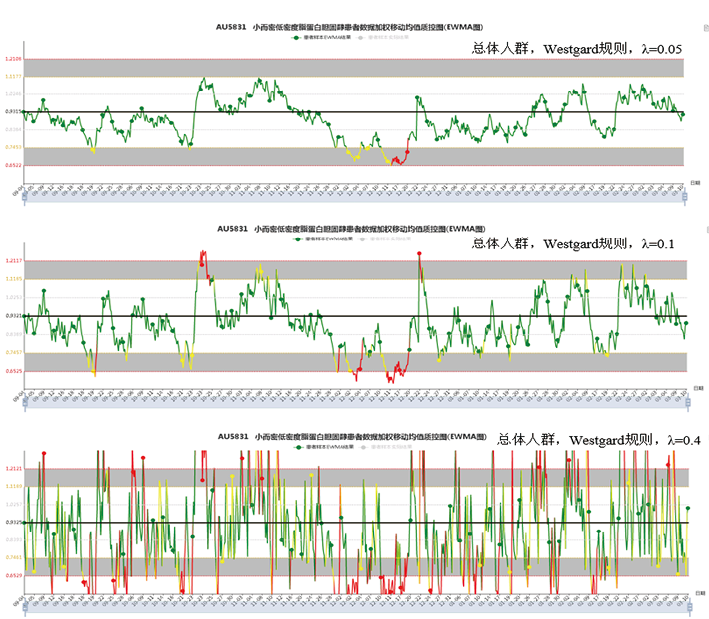Image resolution: width=709 pixels, height=619 pixels.
Task: Click the date zoom track under λ=0.4 chart
Action: point(357,609)
